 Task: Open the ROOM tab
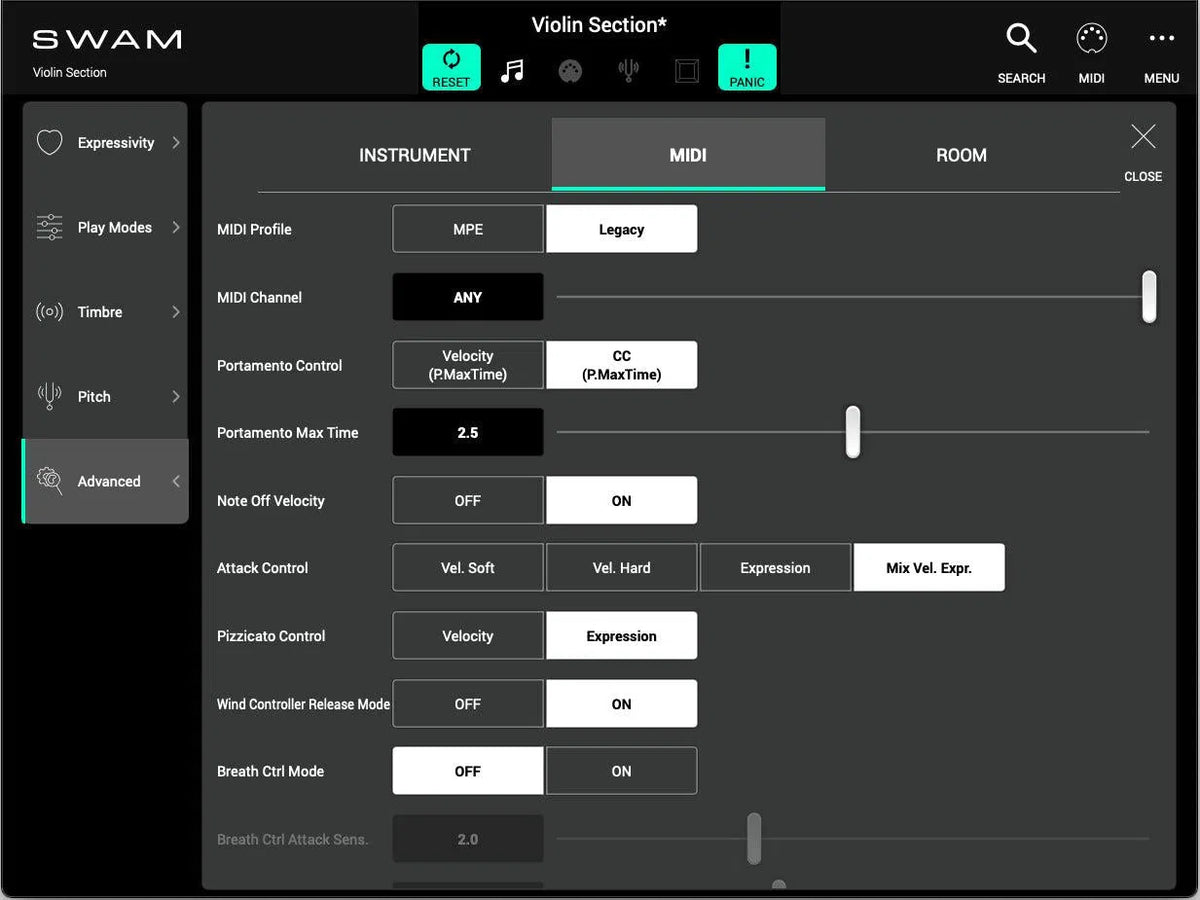[961, 155]
